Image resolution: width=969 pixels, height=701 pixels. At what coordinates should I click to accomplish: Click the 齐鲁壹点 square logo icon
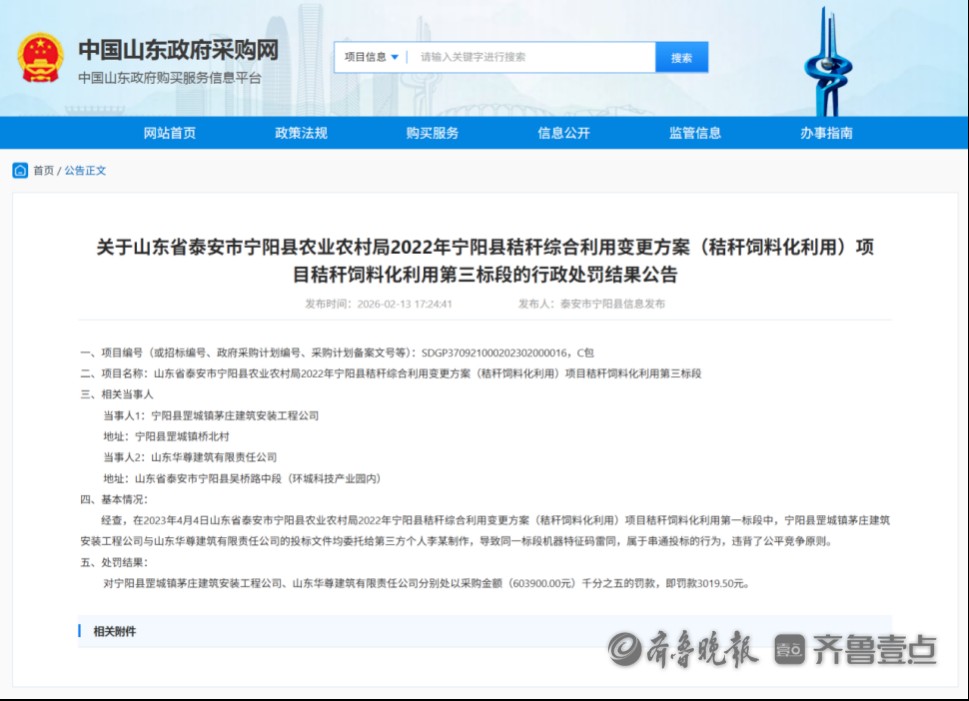pos(789,649)
